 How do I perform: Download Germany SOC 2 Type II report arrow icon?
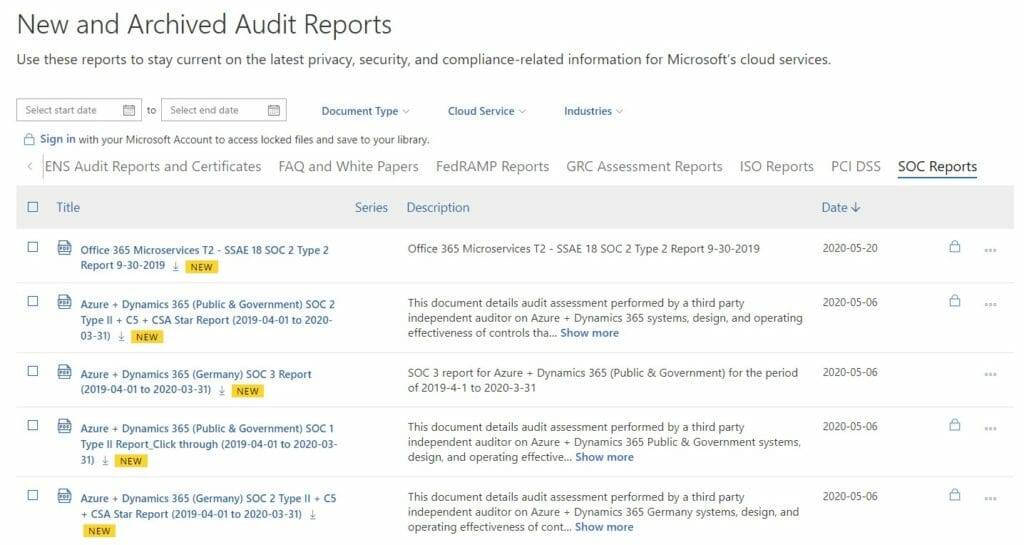(x=313, y=514)
